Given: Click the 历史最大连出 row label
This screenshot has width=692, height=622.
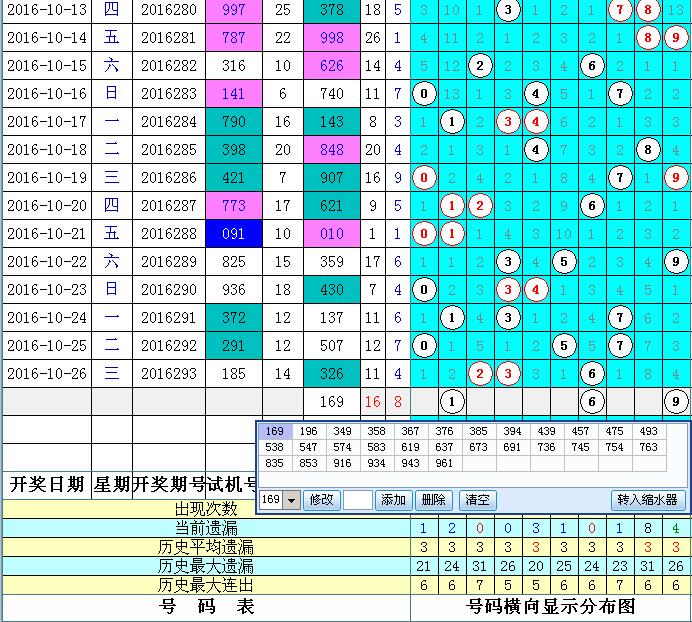Looking at the screenshot, I should point(206,585).
